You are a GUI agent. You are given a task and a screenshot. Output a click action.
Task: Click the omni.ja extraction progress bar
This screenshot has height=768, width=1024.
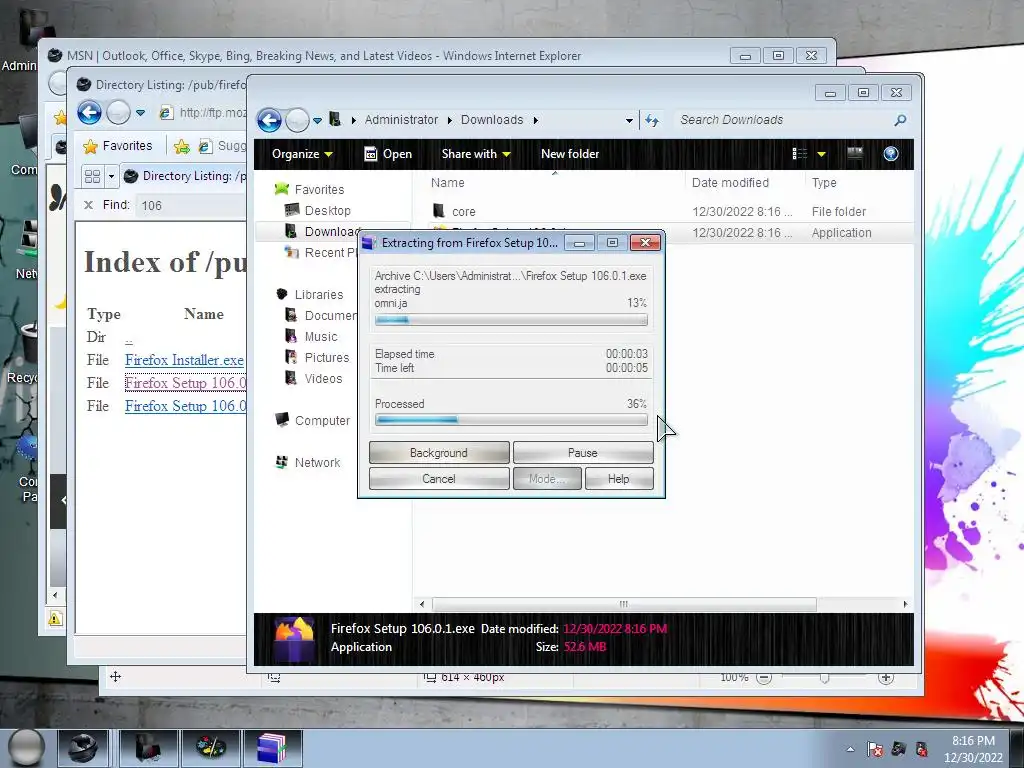(x=511, y=320)
